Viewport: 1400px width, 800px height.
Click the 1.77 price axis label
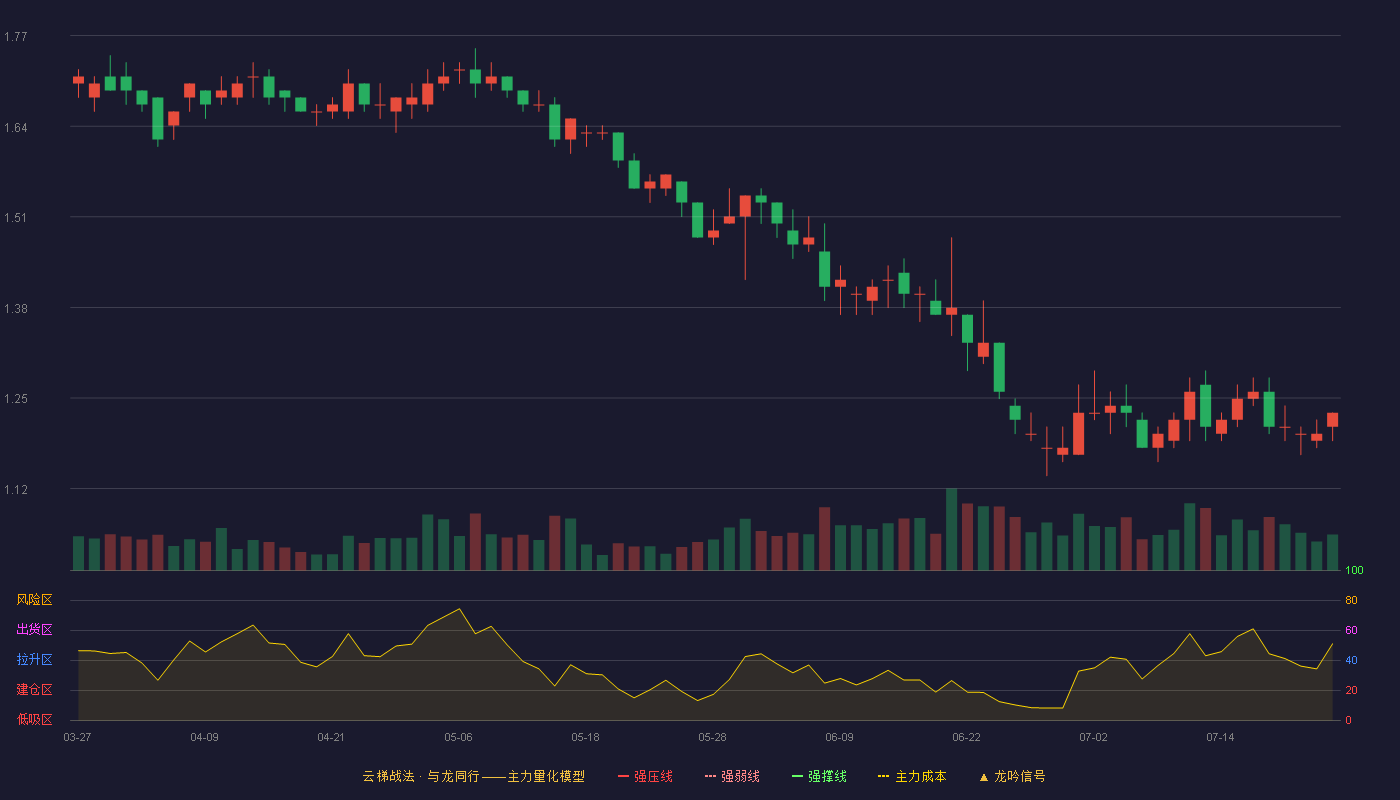coord(16,37)
